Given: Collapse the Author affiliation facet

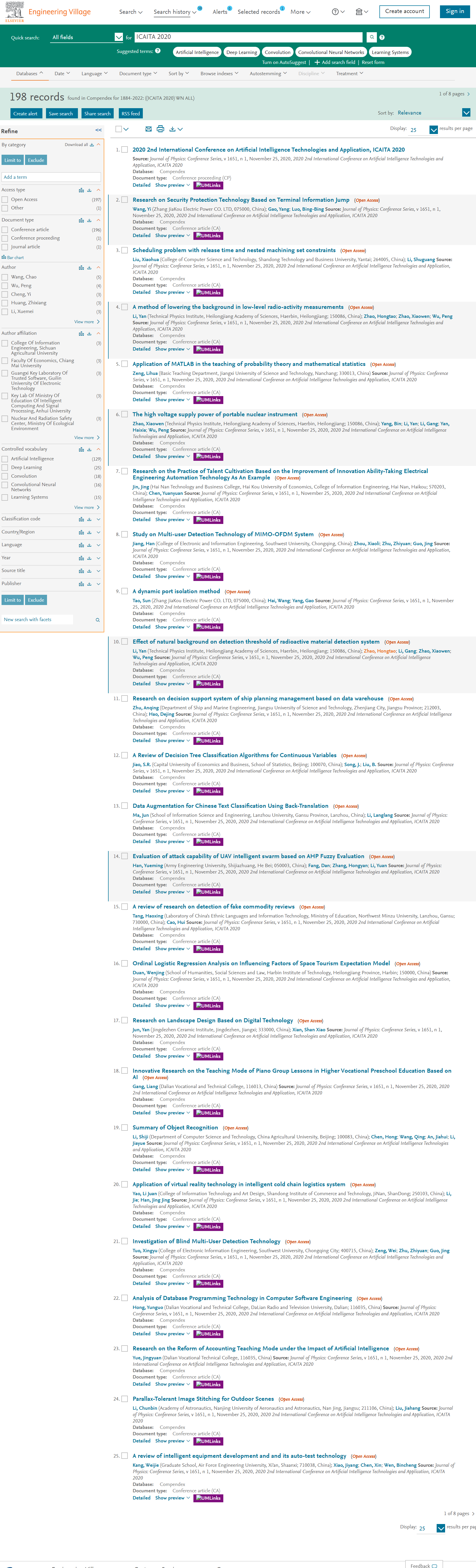Looking at the screenshot, I should pyautogui.click(x=98, y=333).
